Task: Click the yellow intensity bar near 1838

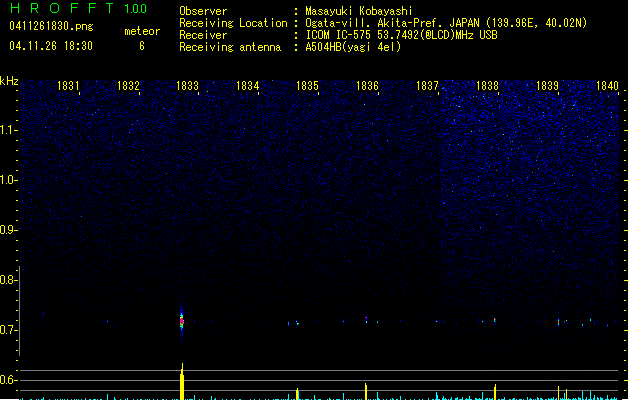Action: coord(495,392)
